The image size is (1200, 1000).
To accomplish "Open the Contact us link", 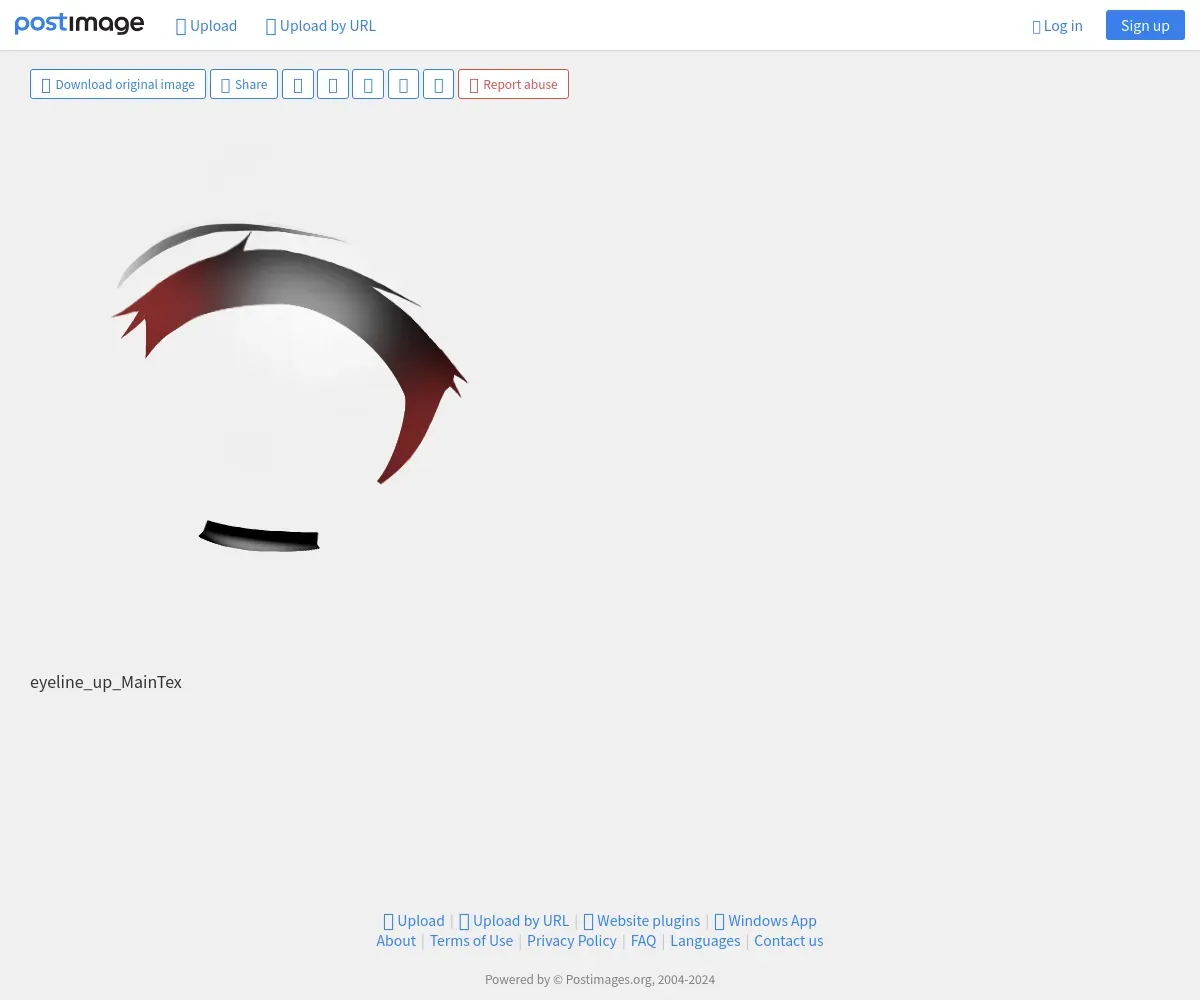I will (x=789, y=940).
